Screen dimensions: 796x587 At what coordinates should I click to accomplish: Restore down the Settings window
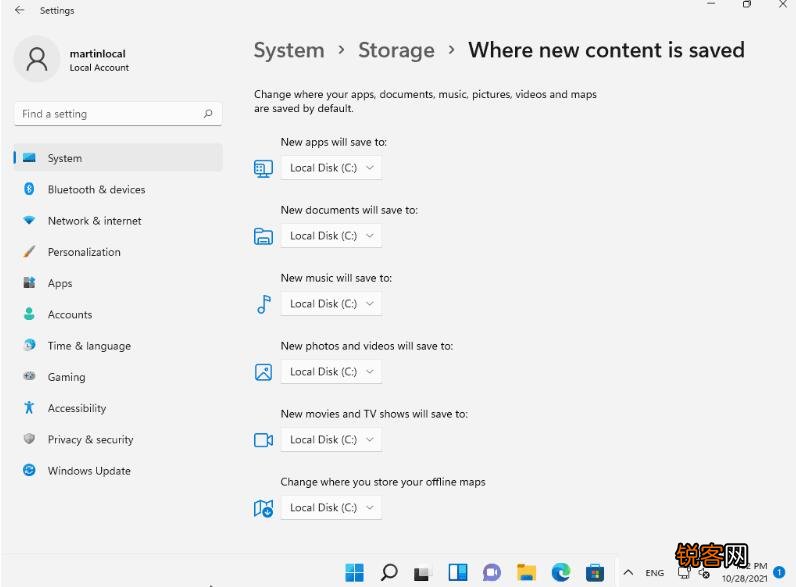point(746,4)
